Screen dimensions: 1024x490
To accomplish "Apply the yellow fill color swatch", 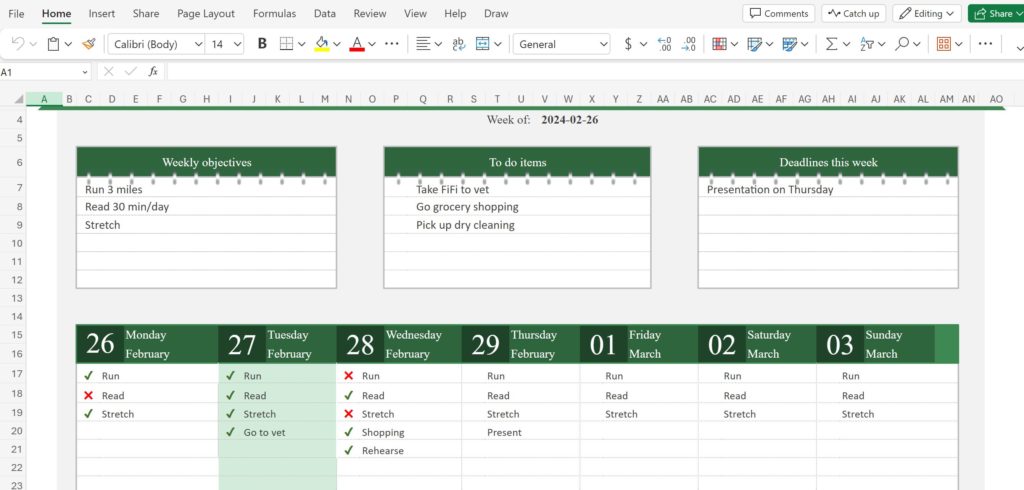I will pos(321,44).
